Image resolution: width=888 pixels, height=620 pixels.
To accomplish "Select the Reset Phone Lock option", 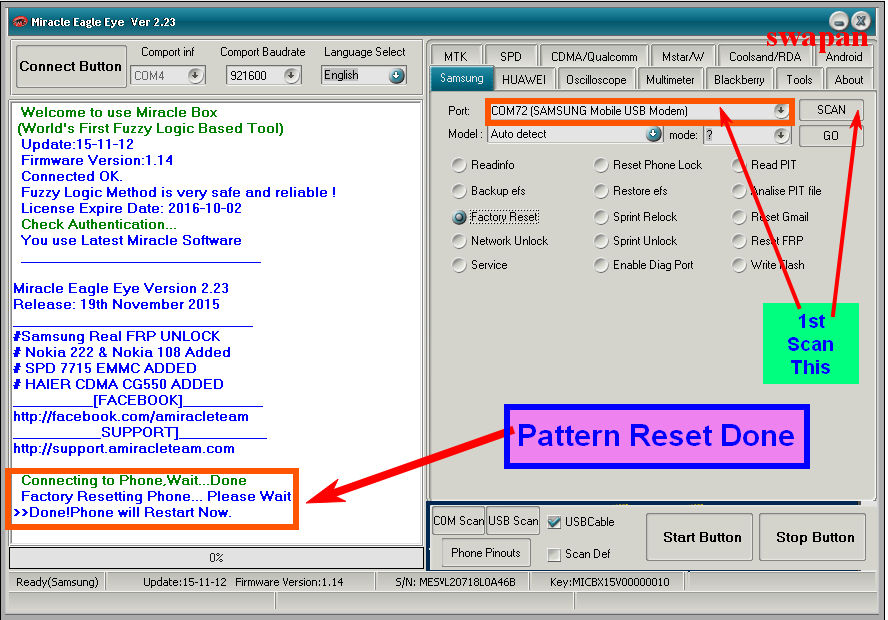I will 648,165.
